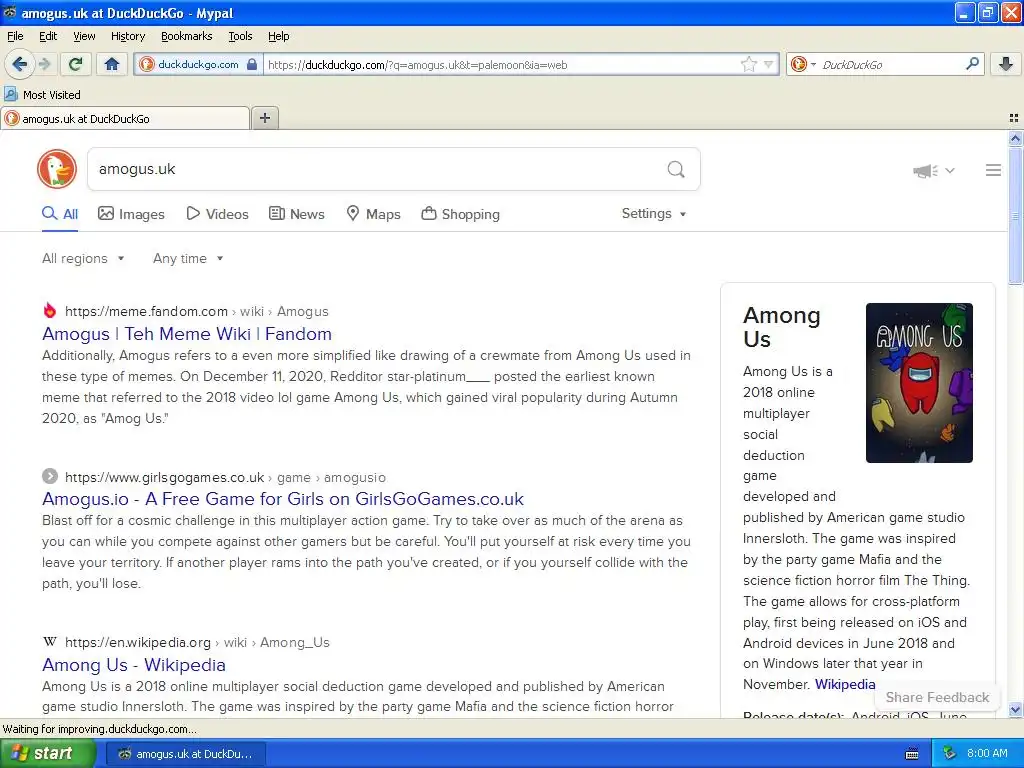
Task: Click the 8:00 AM taskbar clock
Action: 987,753
